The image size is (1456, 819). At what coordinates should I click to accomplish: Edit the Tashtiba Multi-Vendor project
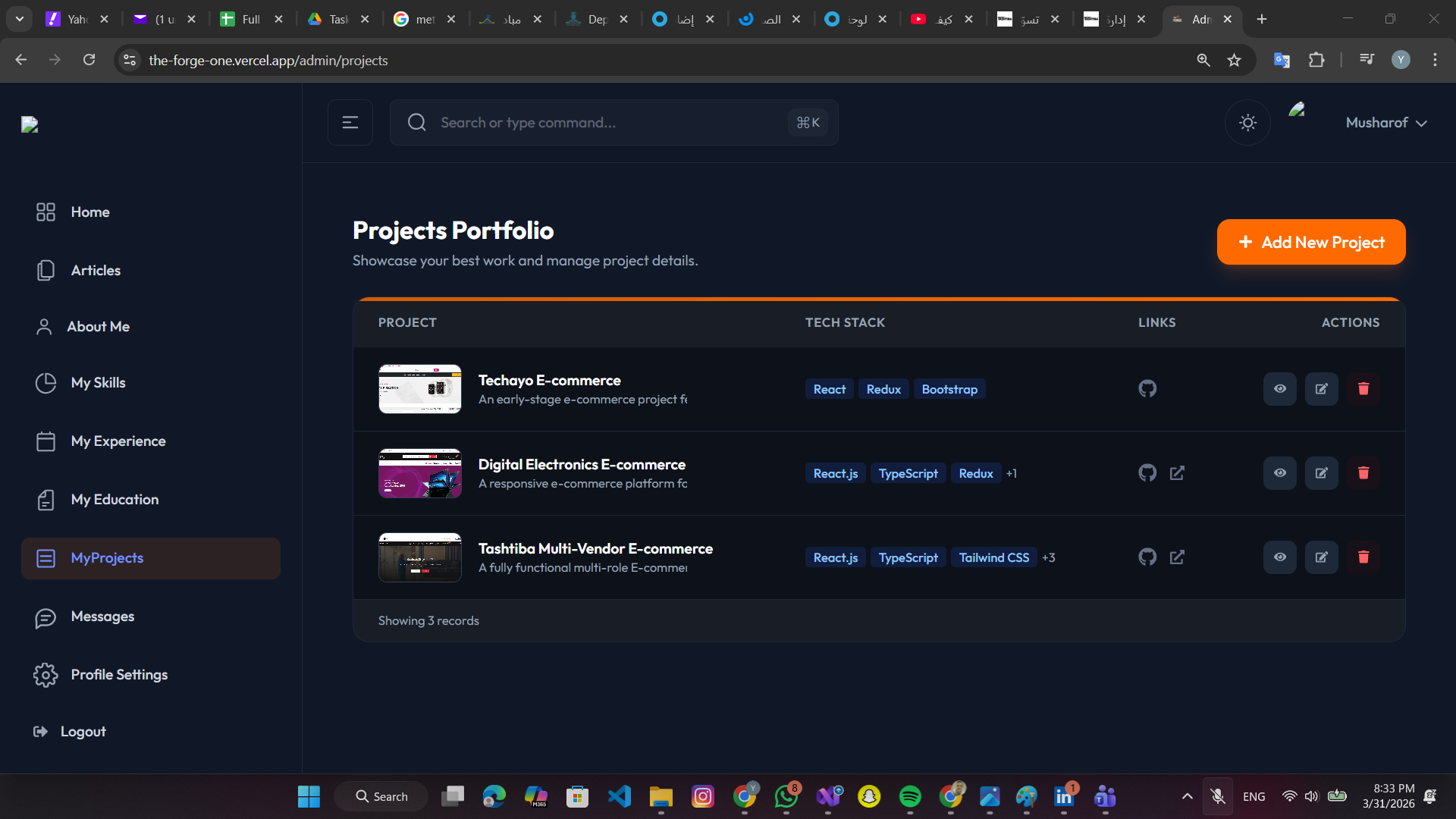click(1321, 557)
